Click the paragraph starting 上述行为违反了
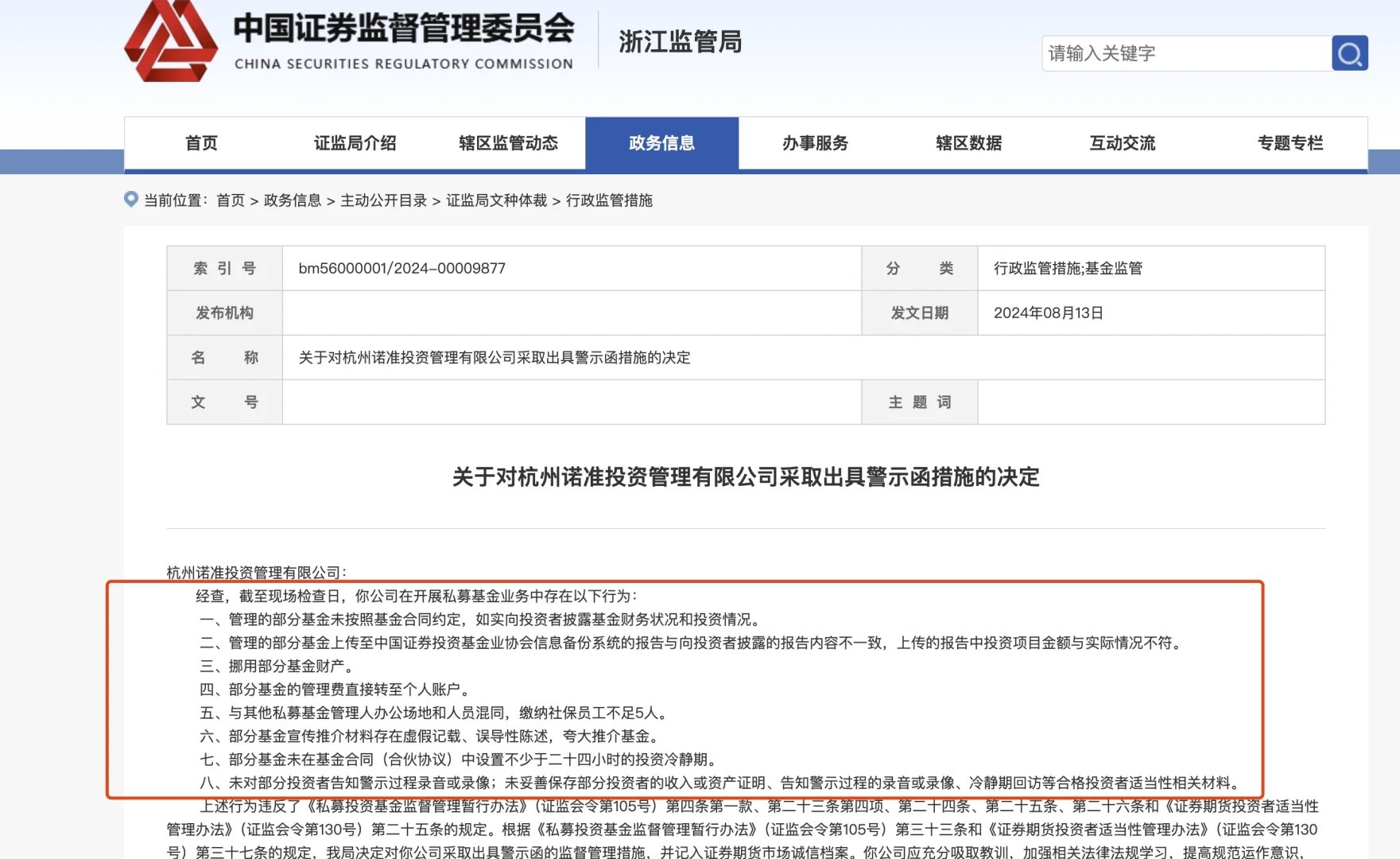 point(743,830)
